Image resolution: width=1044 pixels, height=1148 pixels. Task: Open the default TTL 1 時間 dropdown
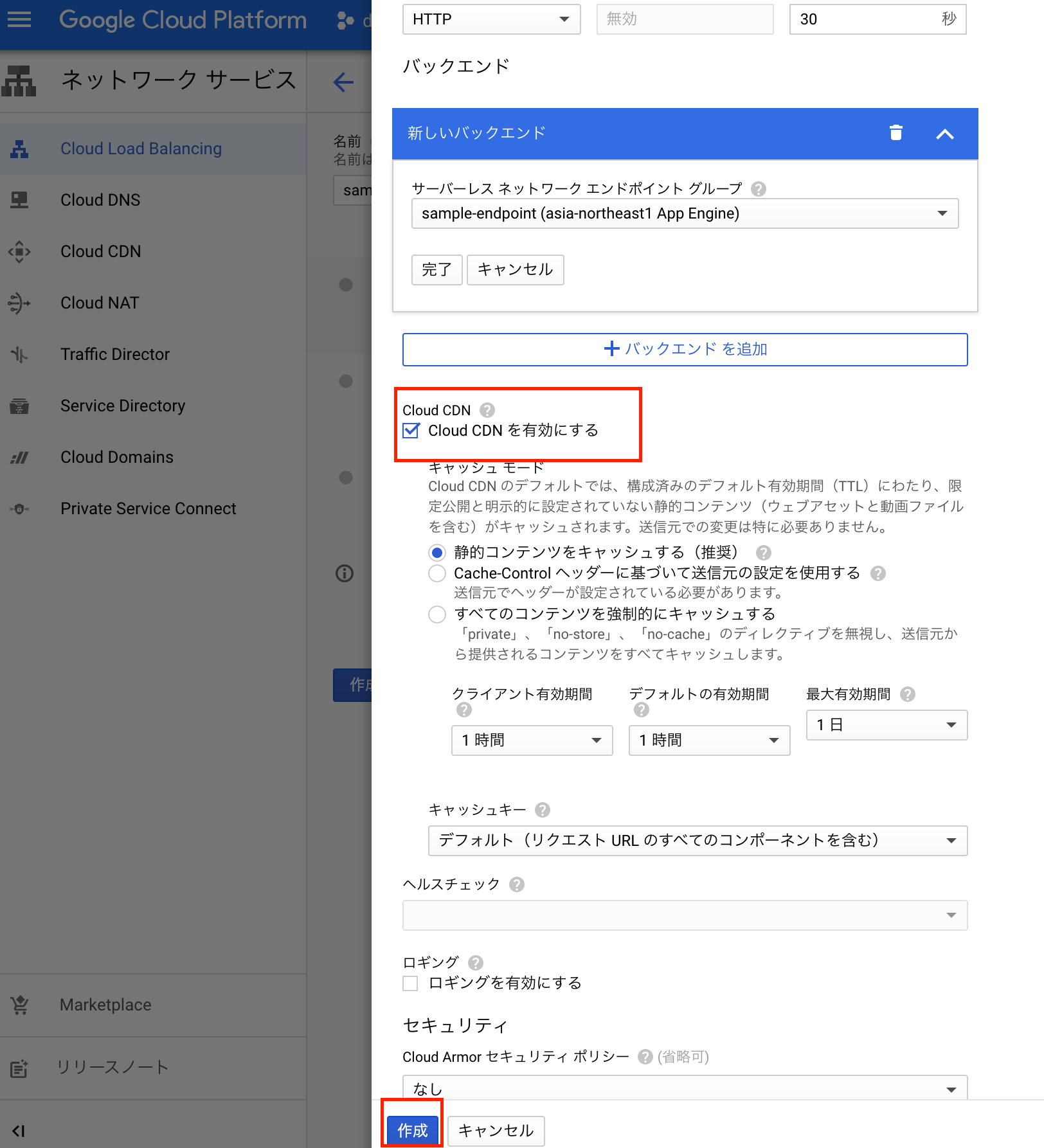coord(710,740)
